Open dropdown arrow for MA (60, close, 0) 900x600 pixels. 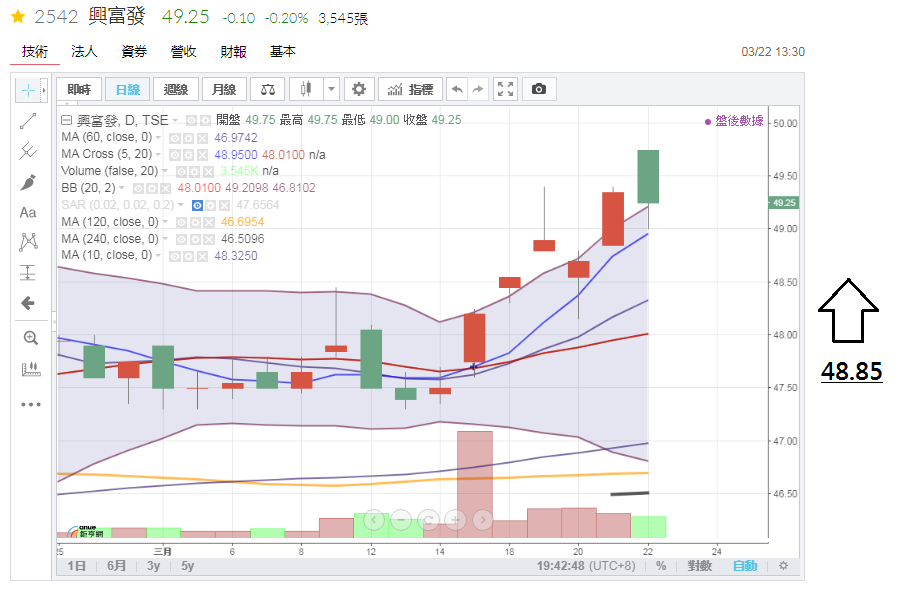pyautogui.click(x=158, y=138)
